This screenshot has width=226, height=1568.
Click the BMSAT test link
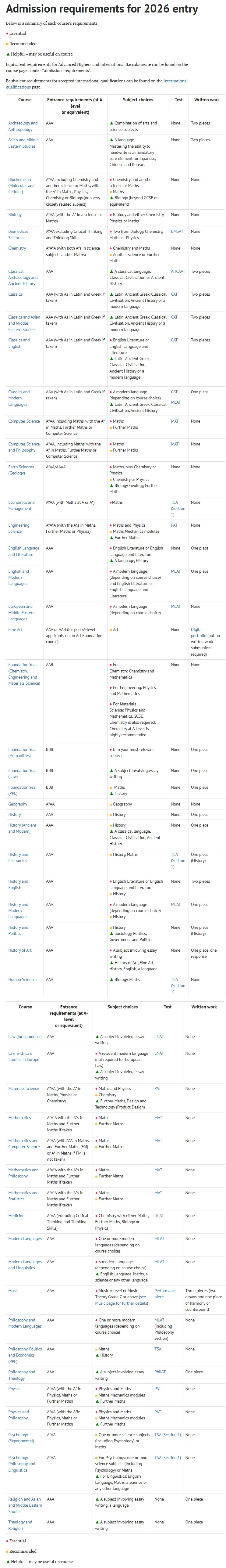[x=177, y=231]
